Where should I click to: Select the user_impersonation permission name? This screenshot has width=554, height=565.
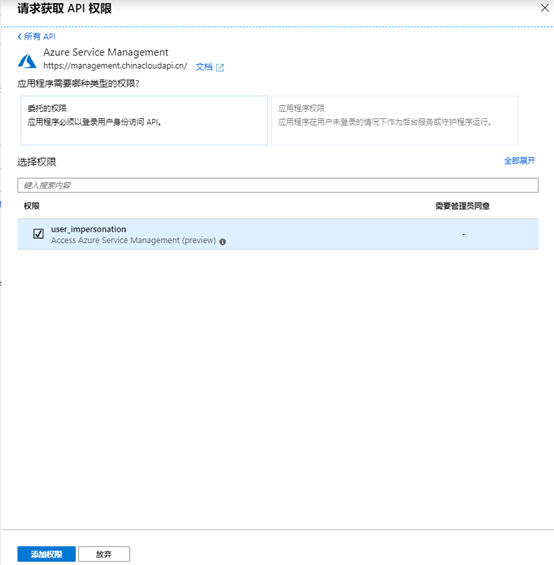[88, 229]
